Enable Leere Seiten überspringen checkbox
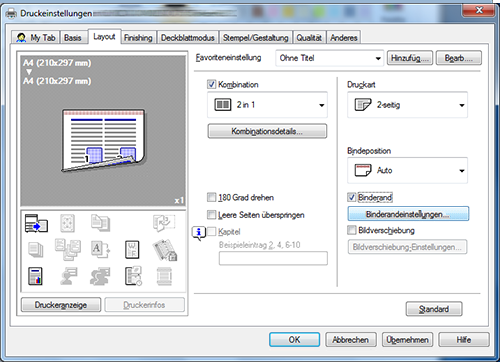The height and width of the screenshot is (362, 500). 212,215
